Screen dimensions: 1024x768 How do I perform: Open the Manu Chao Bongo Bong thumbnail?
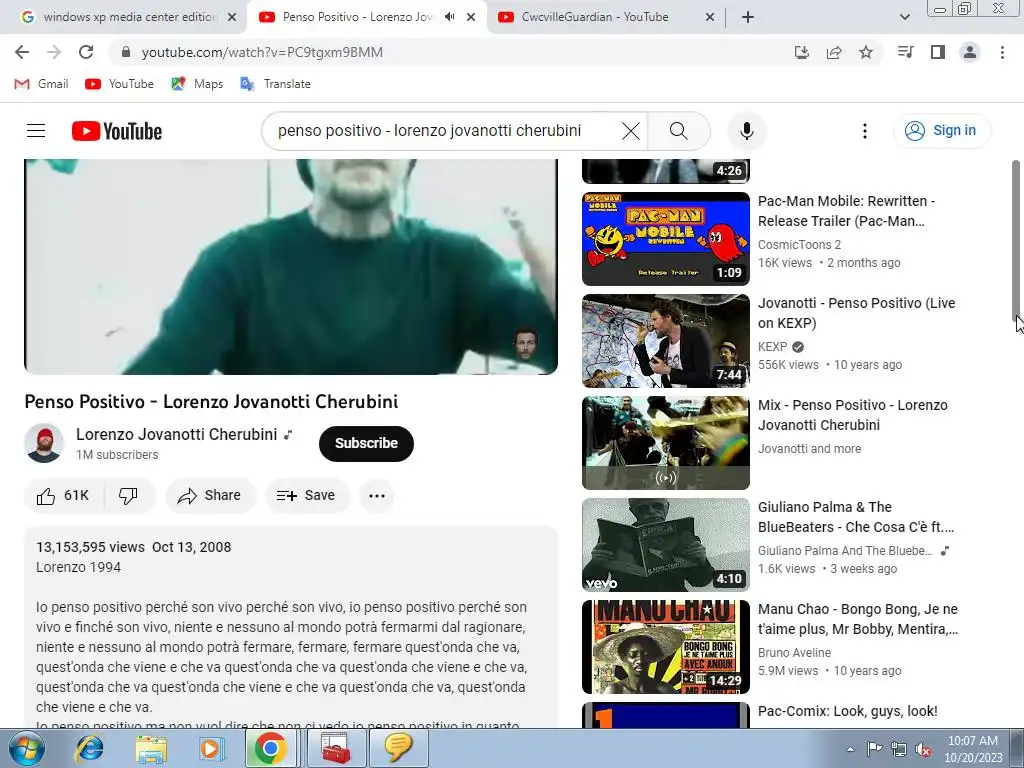pos(665,647)
